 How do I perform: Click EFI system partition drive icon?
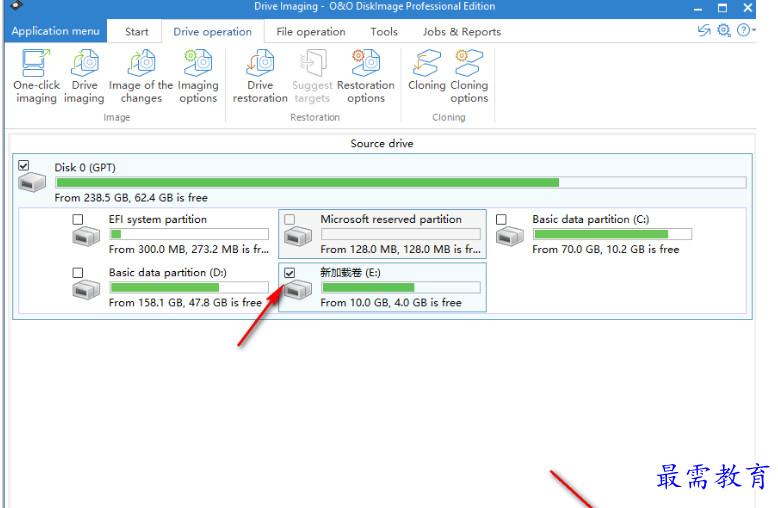[86, 236]
